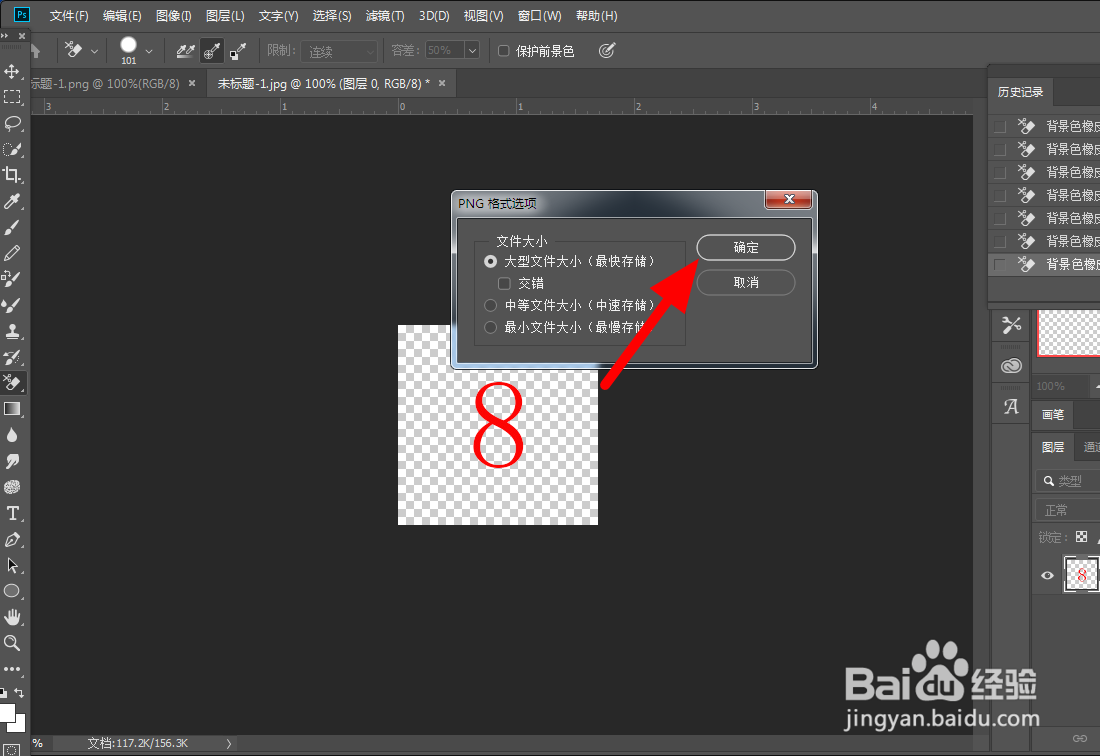Choose Sampling Continuous eyedropper option

[186, 50]
